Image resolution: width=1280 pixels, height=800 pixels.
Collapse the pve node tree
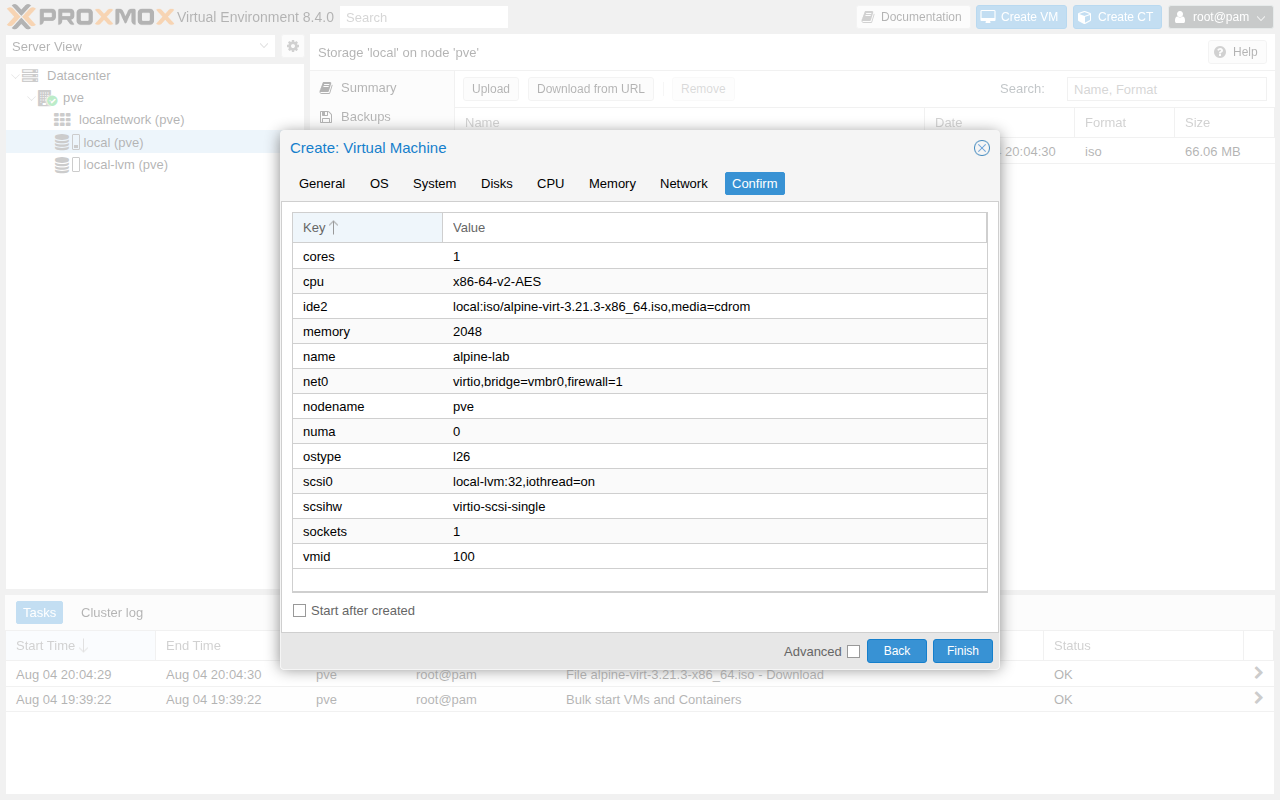[x=30, y=98]
